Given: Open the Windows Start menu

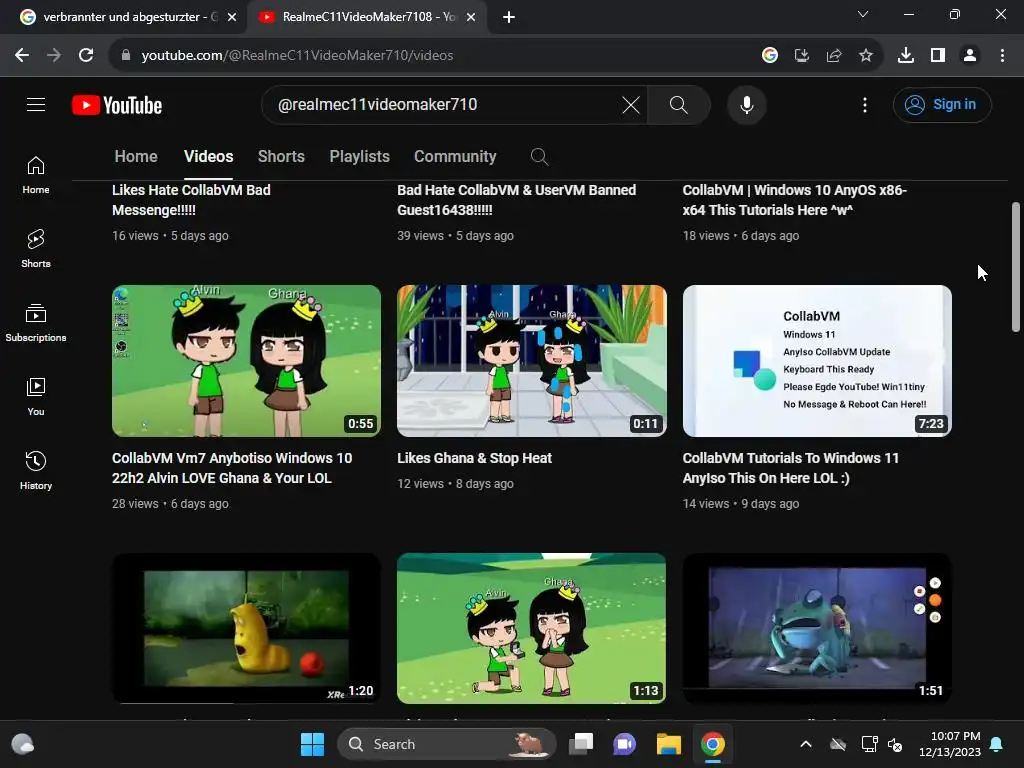Looking at the screenshot, I should click(x=312, y=744).
